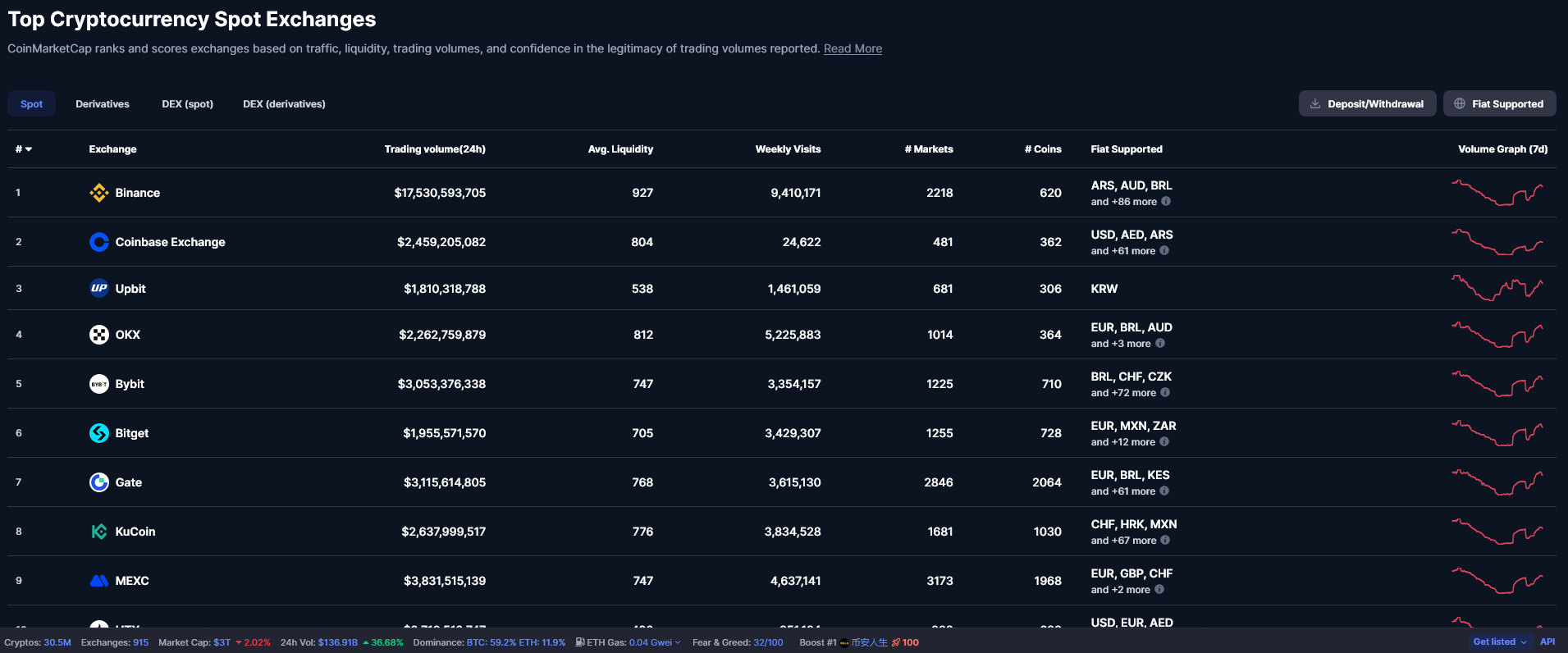Viewport: 1568px width, 653px height.
Task: Click info icon beside Binance's +86 more
Action: [x=1165, y=202]
